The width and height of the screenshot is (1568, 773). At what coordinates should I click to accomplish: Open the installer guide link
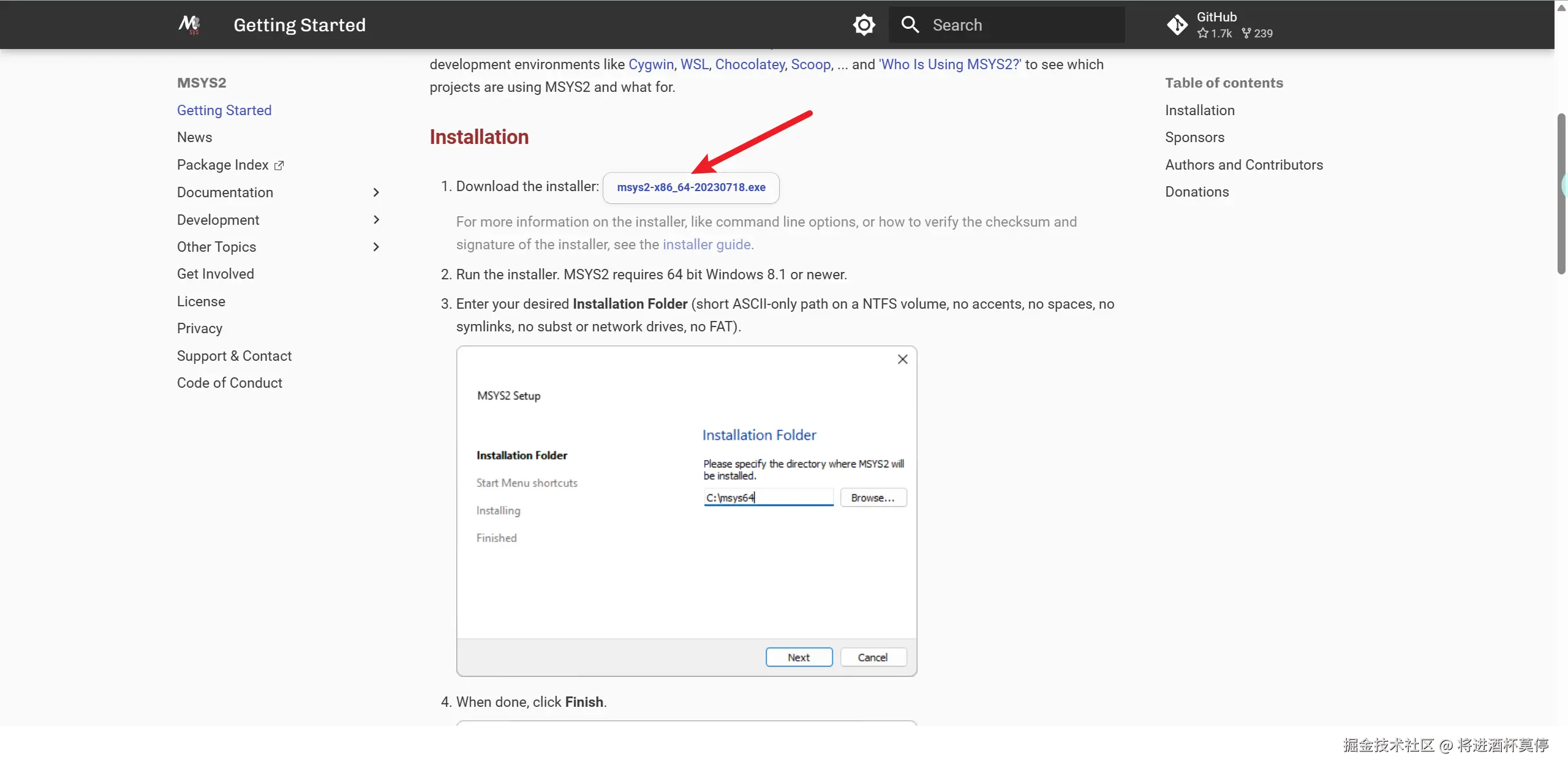point(707,244)
